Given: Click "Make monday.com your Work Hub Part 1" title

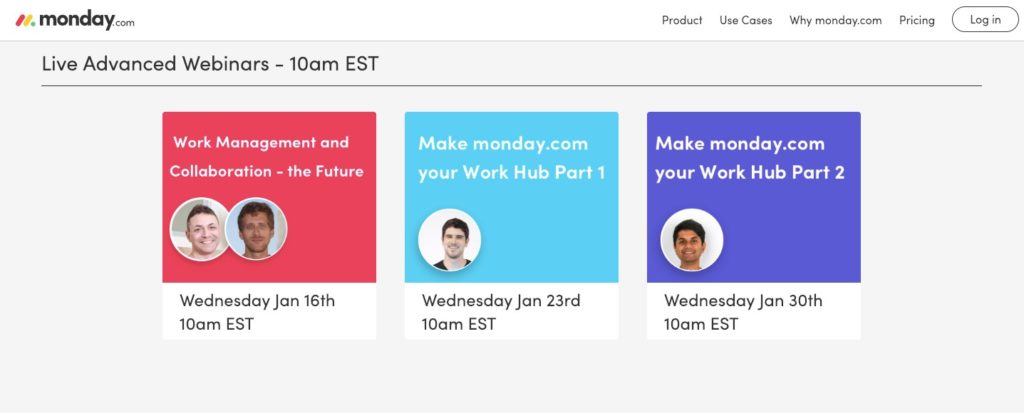Looking at the screenshot, I should pyautogui.click(x=511, y=157).
